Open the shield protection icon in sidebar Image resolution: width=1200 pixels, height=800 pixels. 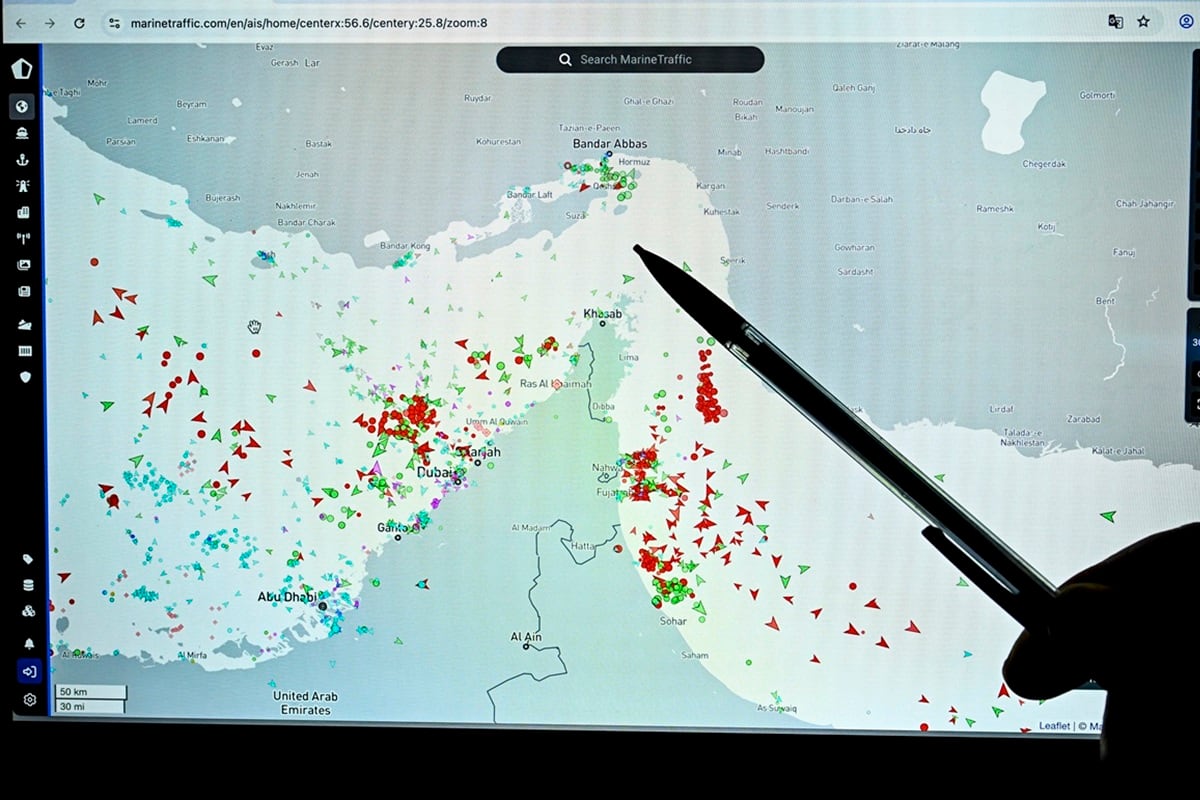(x=24, y=378)
